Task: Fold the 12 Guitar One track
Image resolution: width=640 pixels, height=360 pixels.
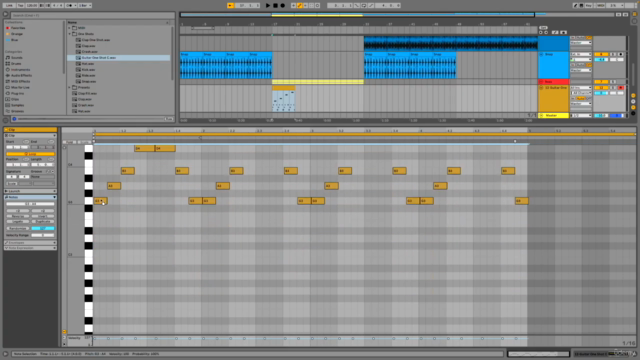Action: coord(541,88)
